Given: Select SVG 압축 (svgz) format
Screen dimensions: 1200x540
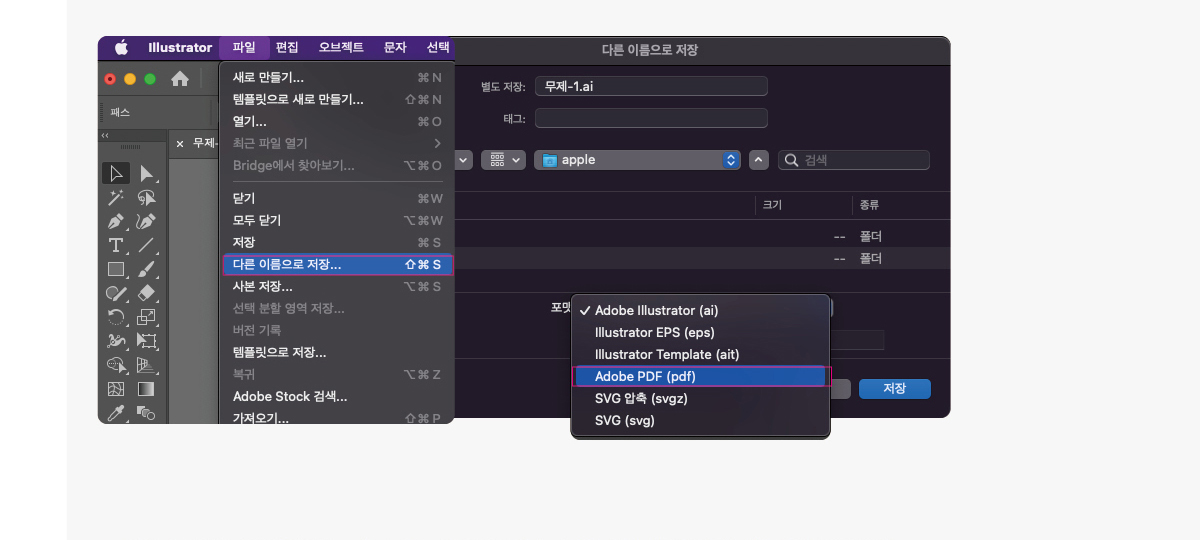Looking at the screenshot, I should (700, 398).
